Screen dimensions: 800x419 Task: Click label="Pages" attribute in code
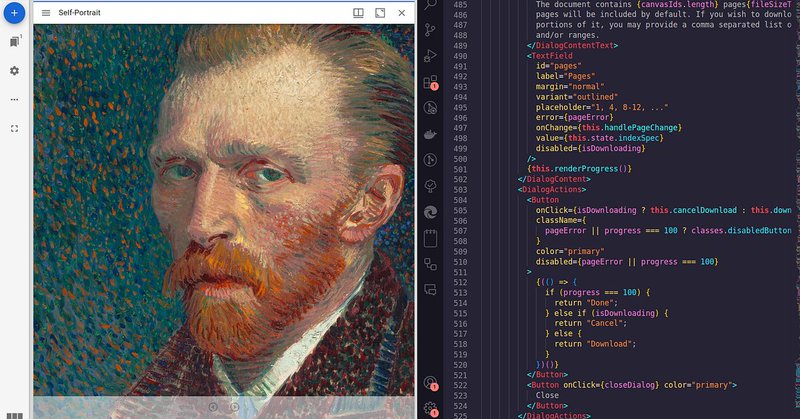pyautogui.click(x=565, y=76)
